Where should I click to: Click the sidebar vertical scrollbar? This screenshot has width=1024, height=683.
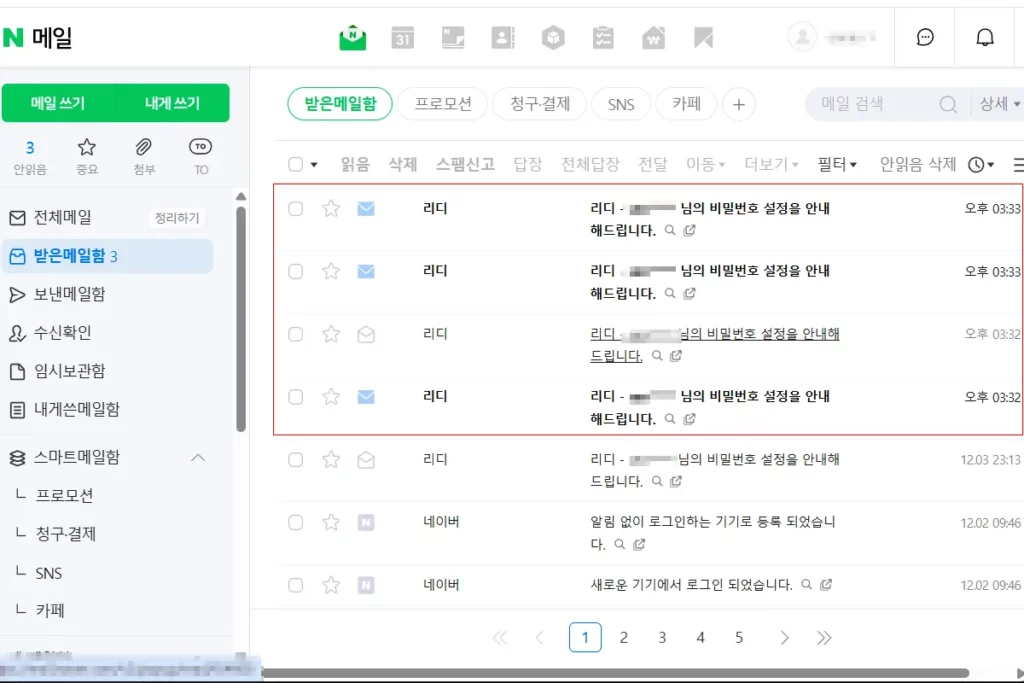[x=241, y=319]
